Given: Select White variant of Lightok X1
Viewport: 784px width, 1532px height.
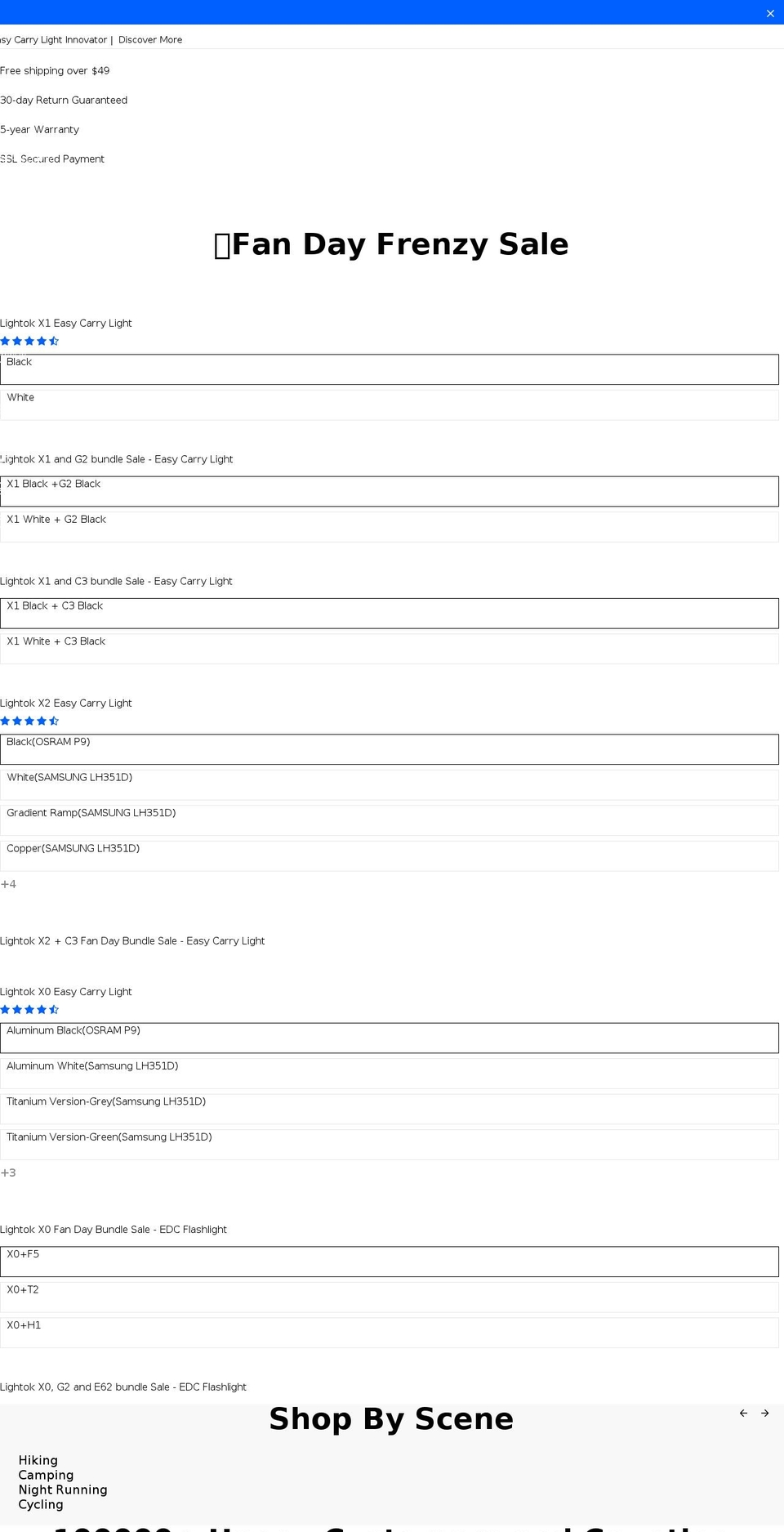Looking at the screenshot, I should (390, 404).
